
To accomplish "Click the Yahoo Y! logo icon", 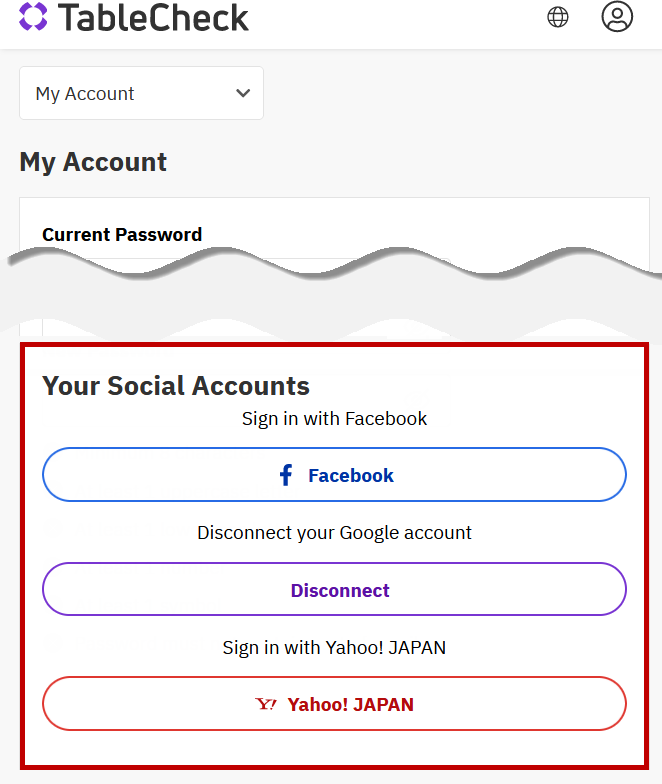I will (266, 705).
